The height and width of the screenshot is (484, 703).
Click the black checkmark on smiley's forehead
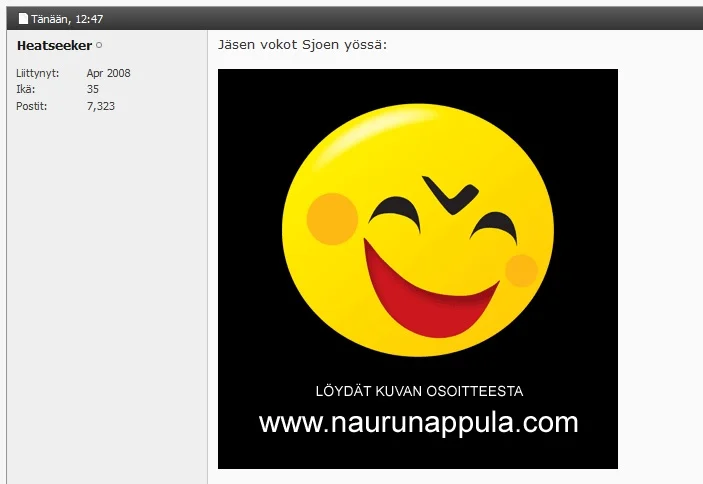tap(446, 195)
